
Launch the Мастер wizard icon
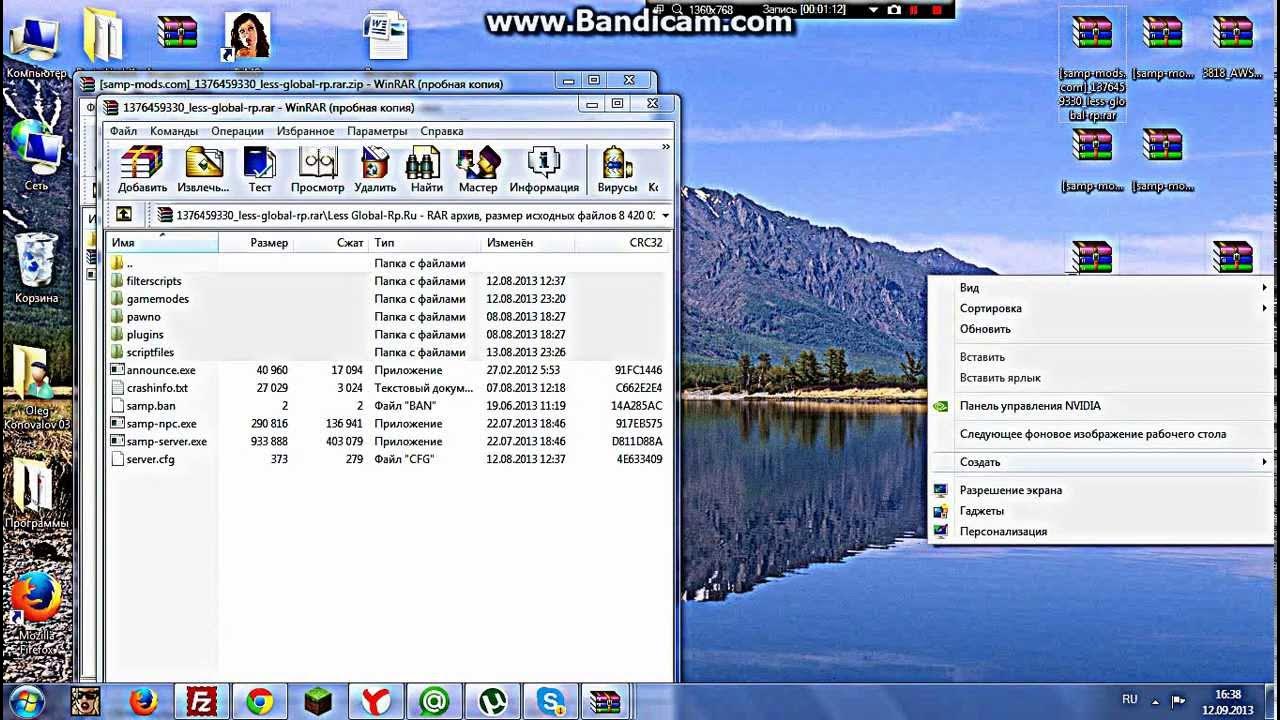[478, 169]
